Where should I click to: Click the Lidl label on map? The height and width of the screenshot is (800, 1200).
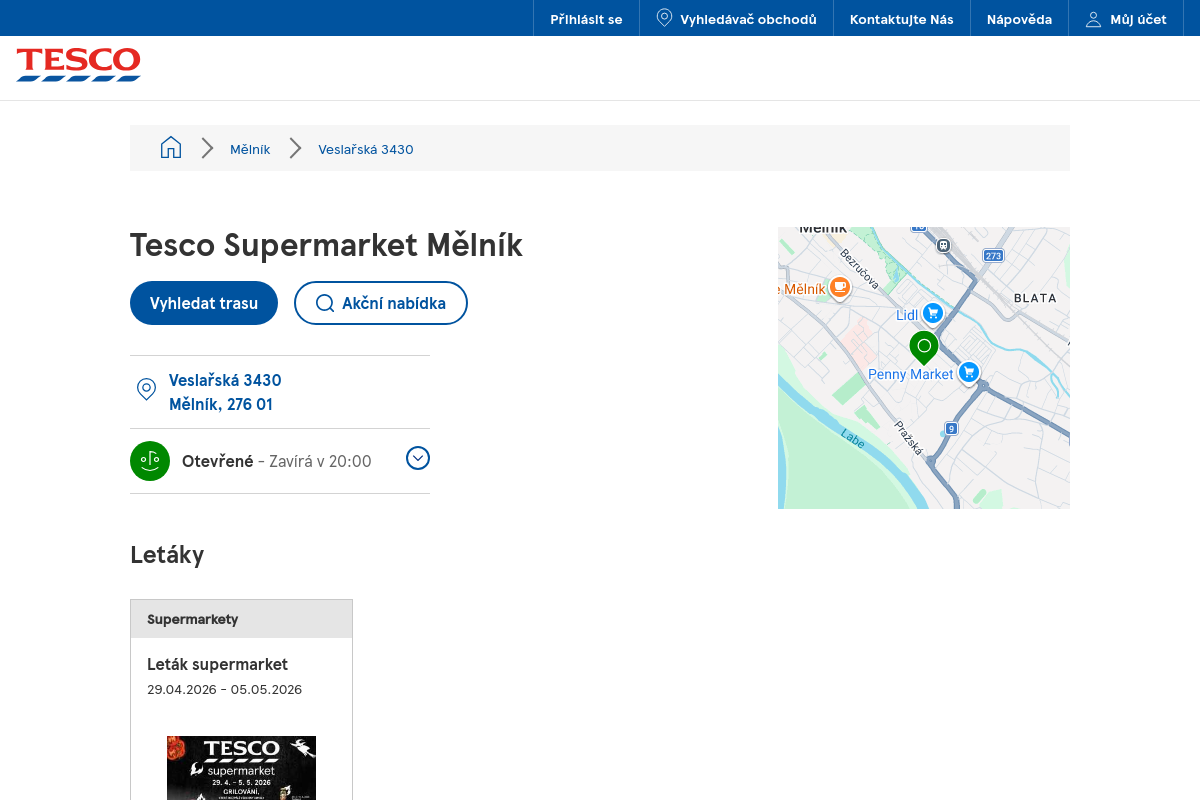point(907,315)
